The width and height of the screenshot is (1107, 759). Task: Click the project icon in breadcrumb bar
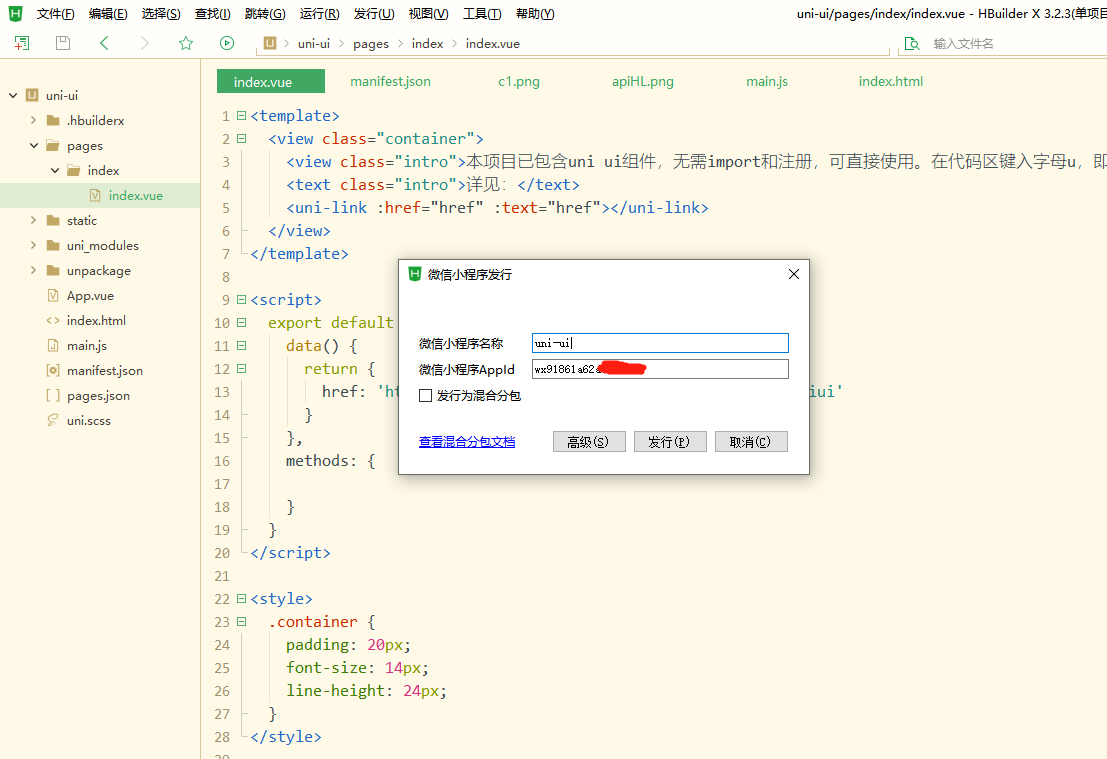(270, 43)
